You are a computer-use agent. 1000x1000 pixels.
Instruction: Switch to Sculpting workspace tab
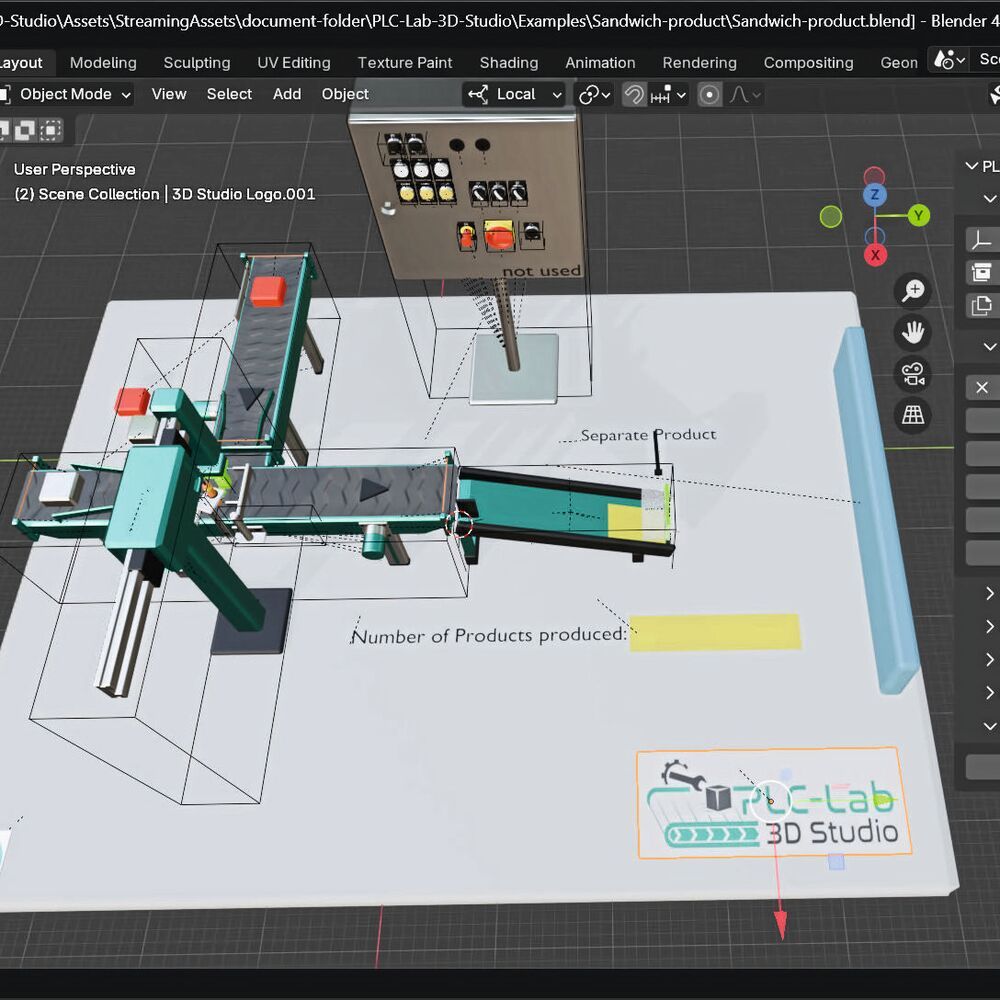[196, 62]
